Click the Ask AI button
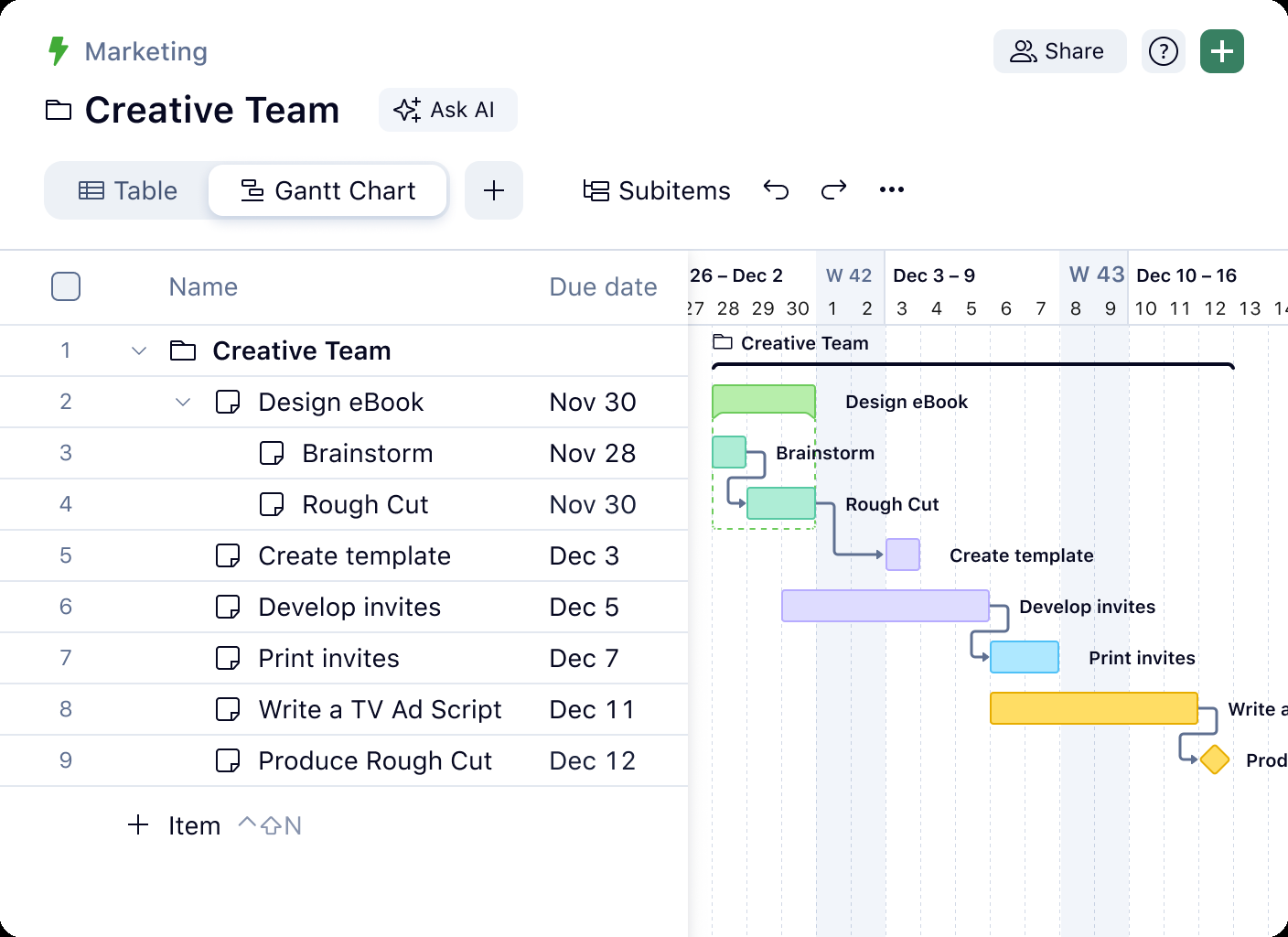The image size is (1288, 937). click(x=448, y=110)
